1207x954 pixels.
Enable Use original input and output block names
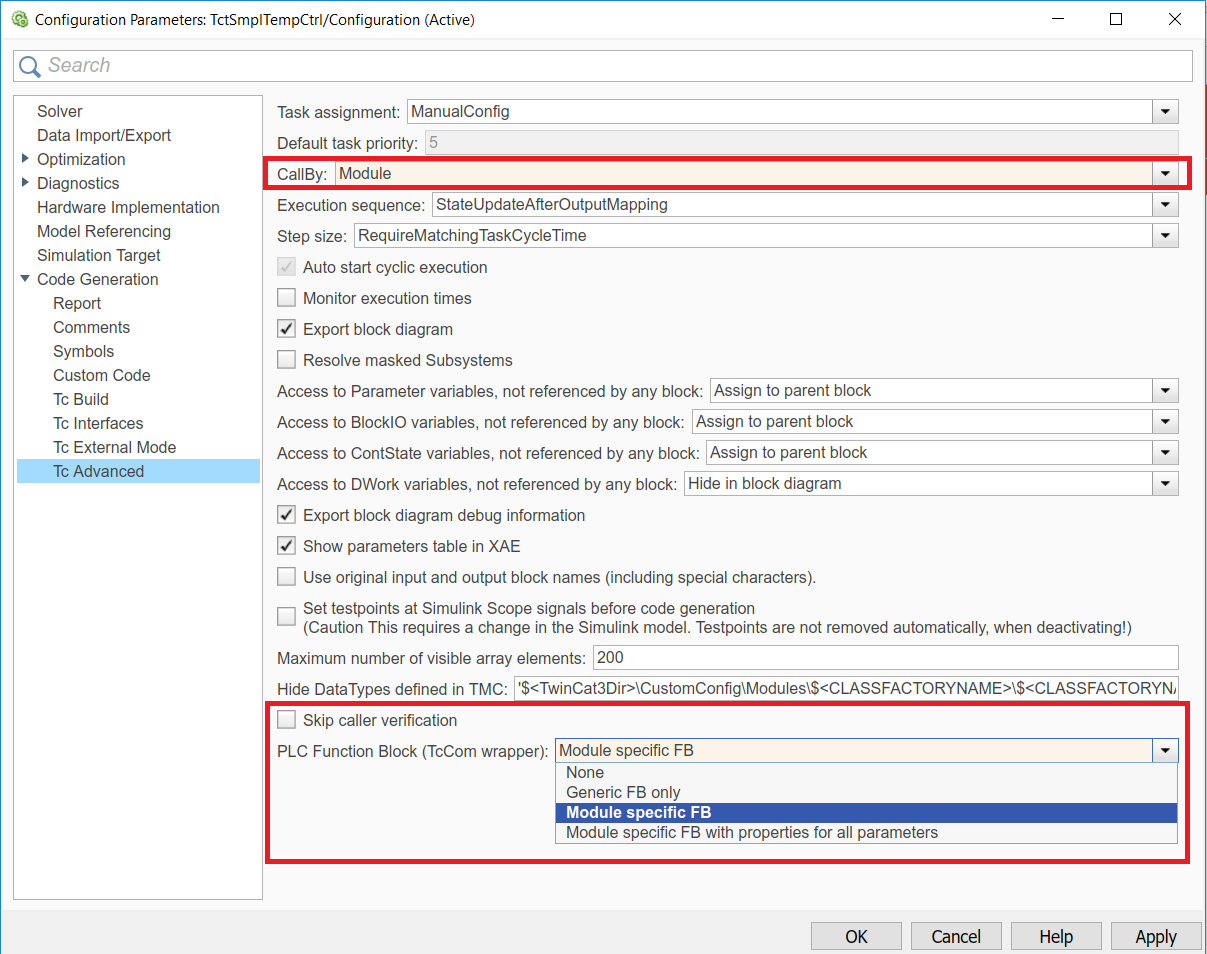pos(286,577)
